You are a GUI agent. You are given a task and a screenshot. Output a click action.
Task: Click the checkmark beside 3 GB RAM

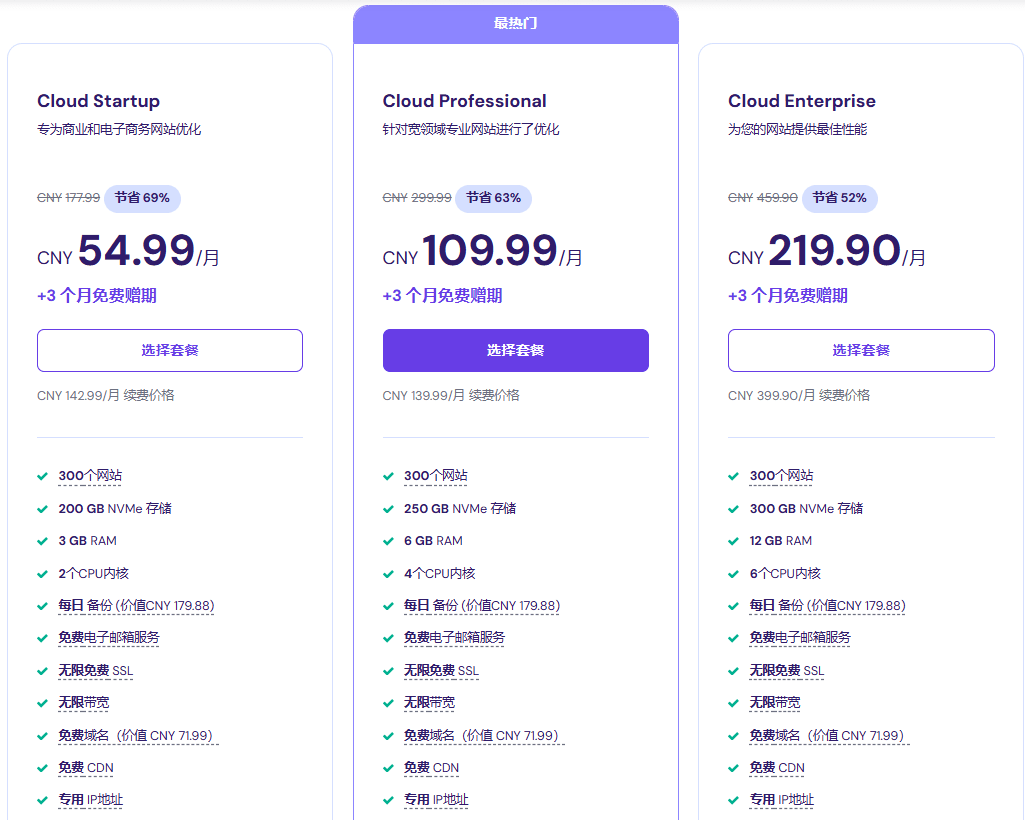pos(43,541)
